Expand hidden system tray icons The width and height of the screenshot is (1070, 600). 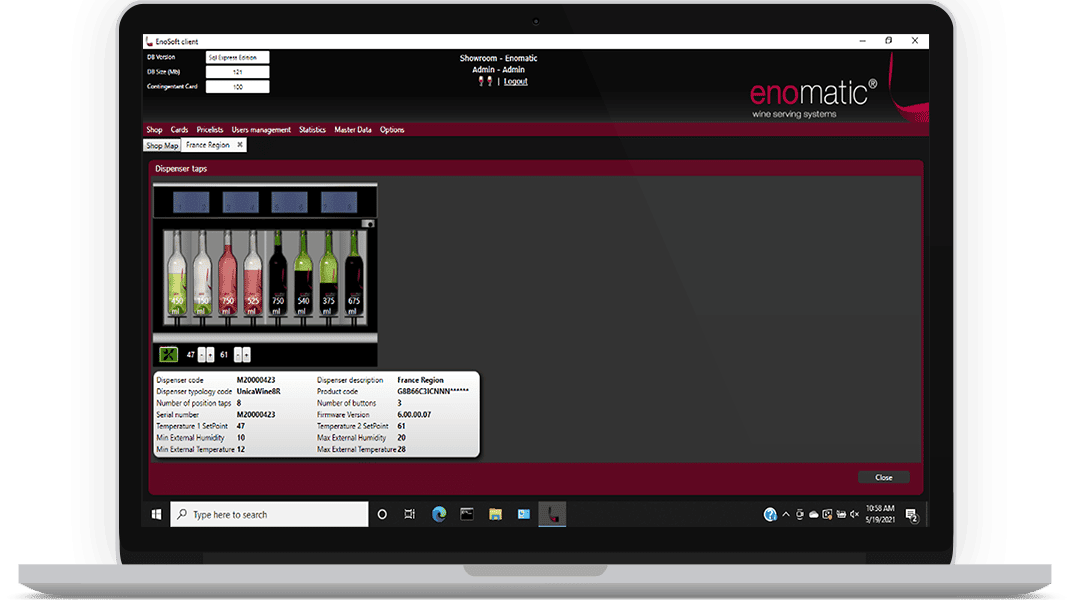tap(785, 514)
